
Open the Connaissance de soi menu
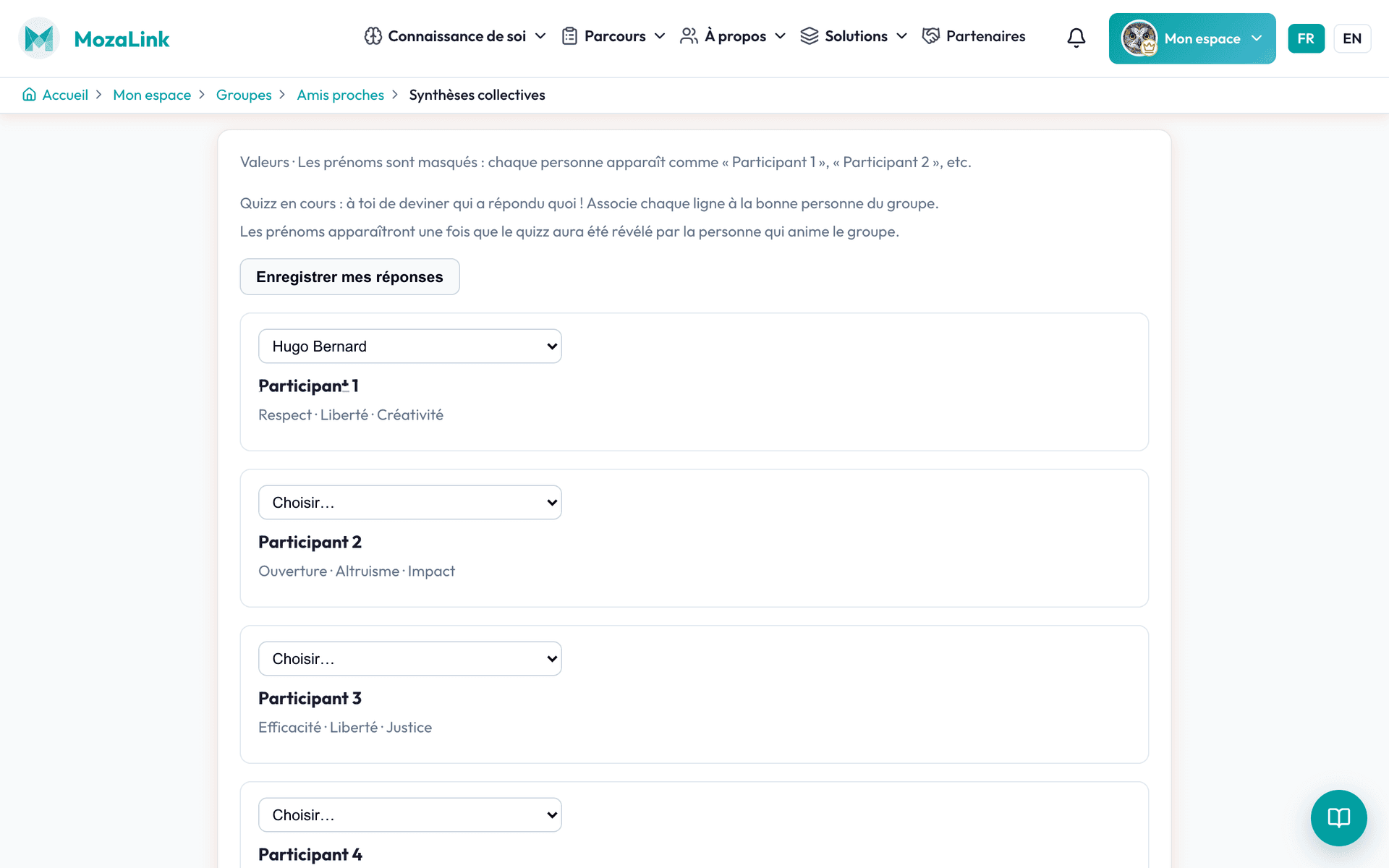pos(456,36)
